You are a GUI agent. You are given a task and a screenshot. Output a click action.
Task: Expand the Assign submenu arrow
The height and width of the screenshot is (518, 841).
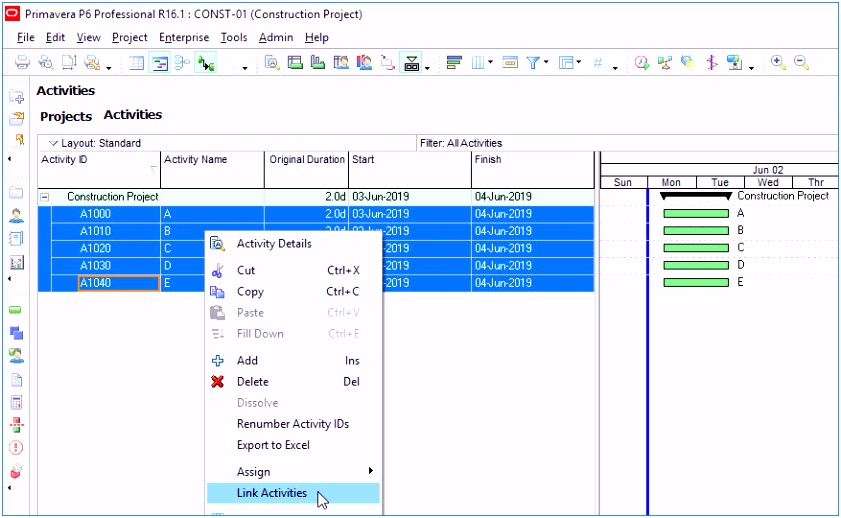(370, 471)
